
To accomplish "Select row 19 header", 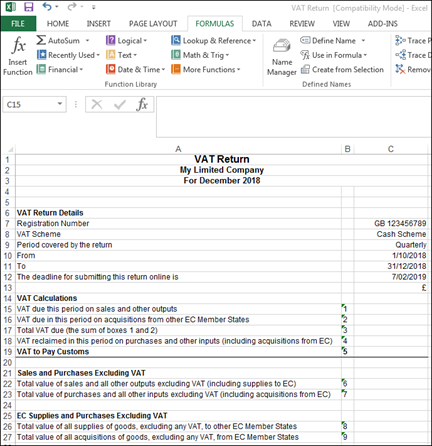I will [x=8, y=352].
